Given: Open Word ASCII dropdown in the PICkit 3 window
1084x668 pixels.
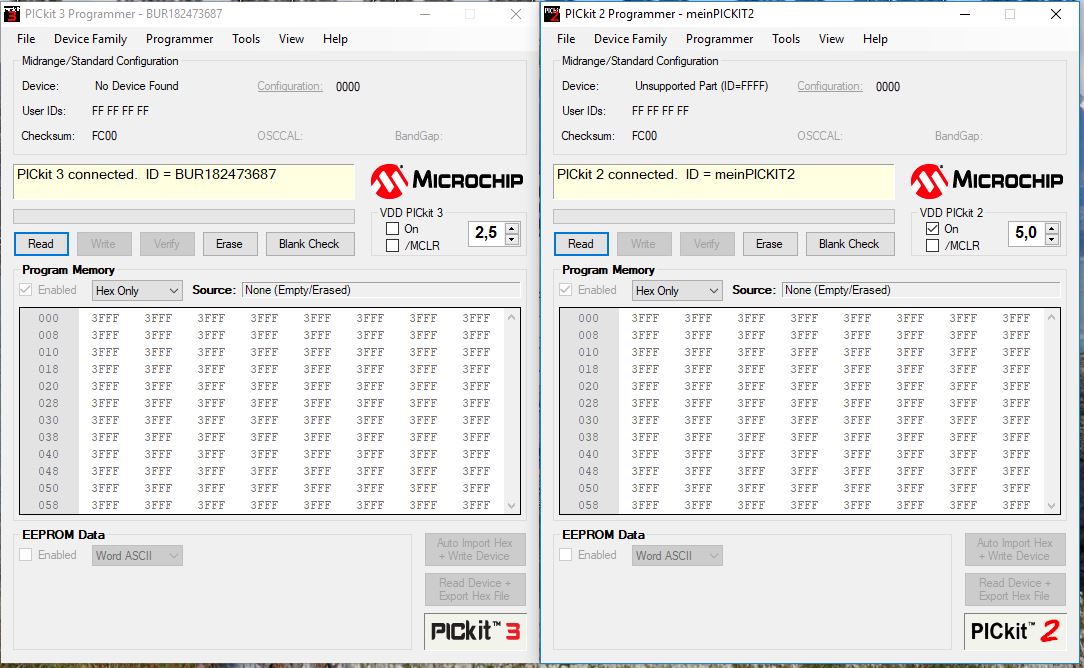Looking at the screenshot, I should 137,555.
